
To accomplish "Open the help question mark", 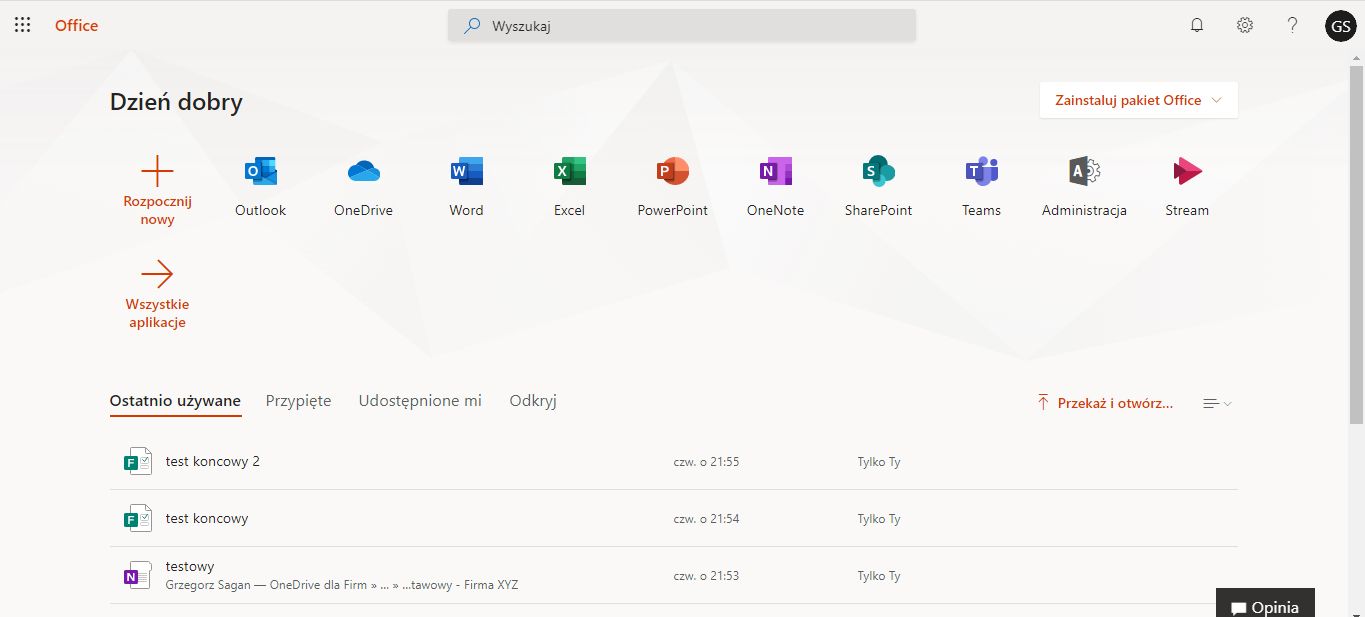I will (x=1292, y=25).
